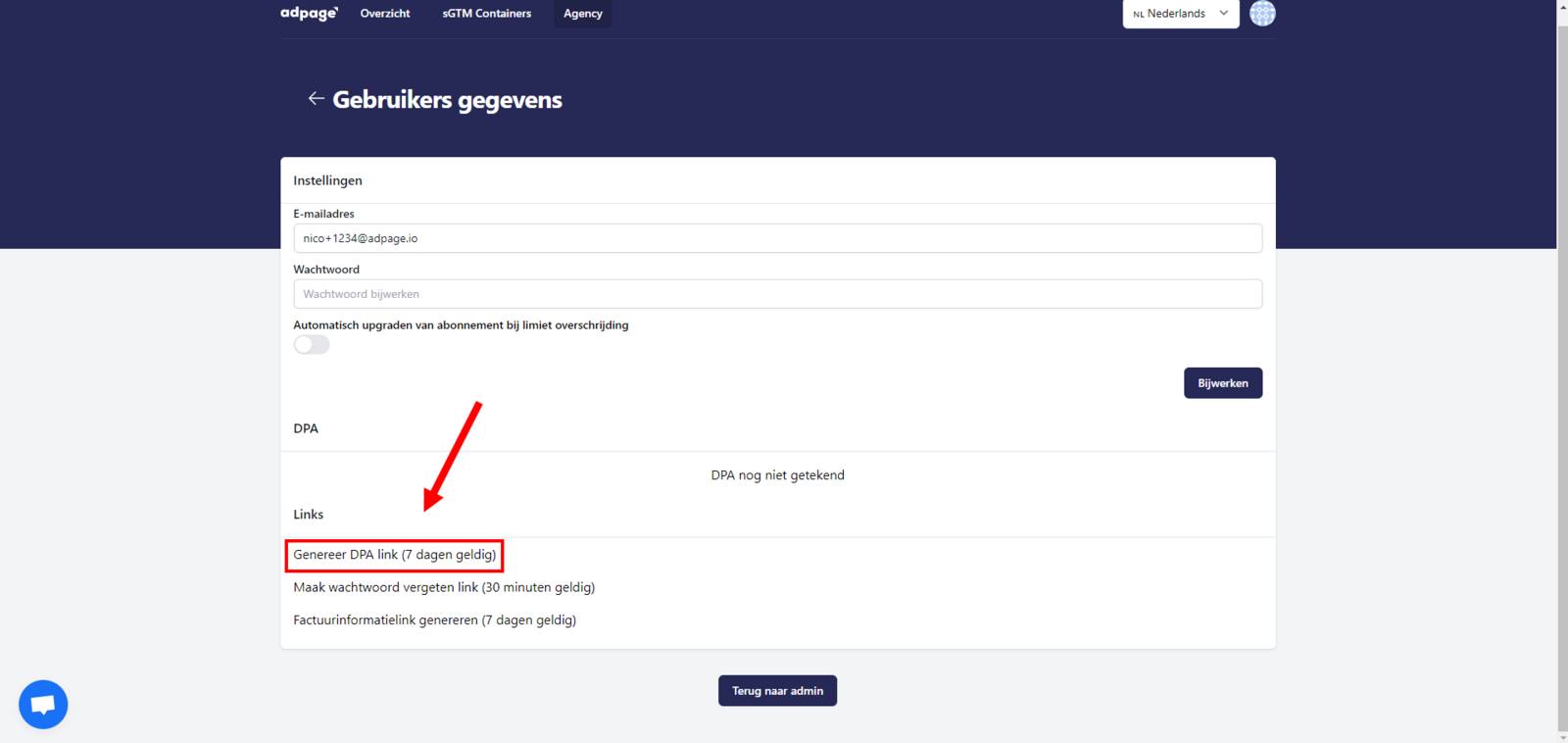Viewport: 1568px width, 743px height.
Task: Generate the Factuurinformatielink
Action: pos(434,620)
